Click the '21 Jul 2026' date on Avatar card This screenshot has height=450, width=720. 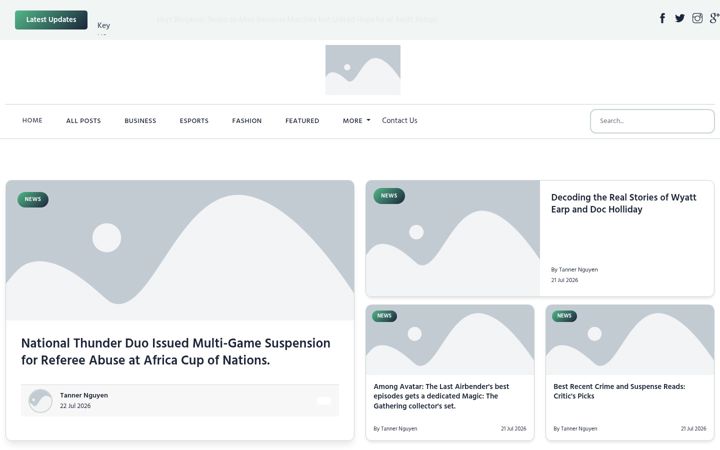(x=514, y=428)
